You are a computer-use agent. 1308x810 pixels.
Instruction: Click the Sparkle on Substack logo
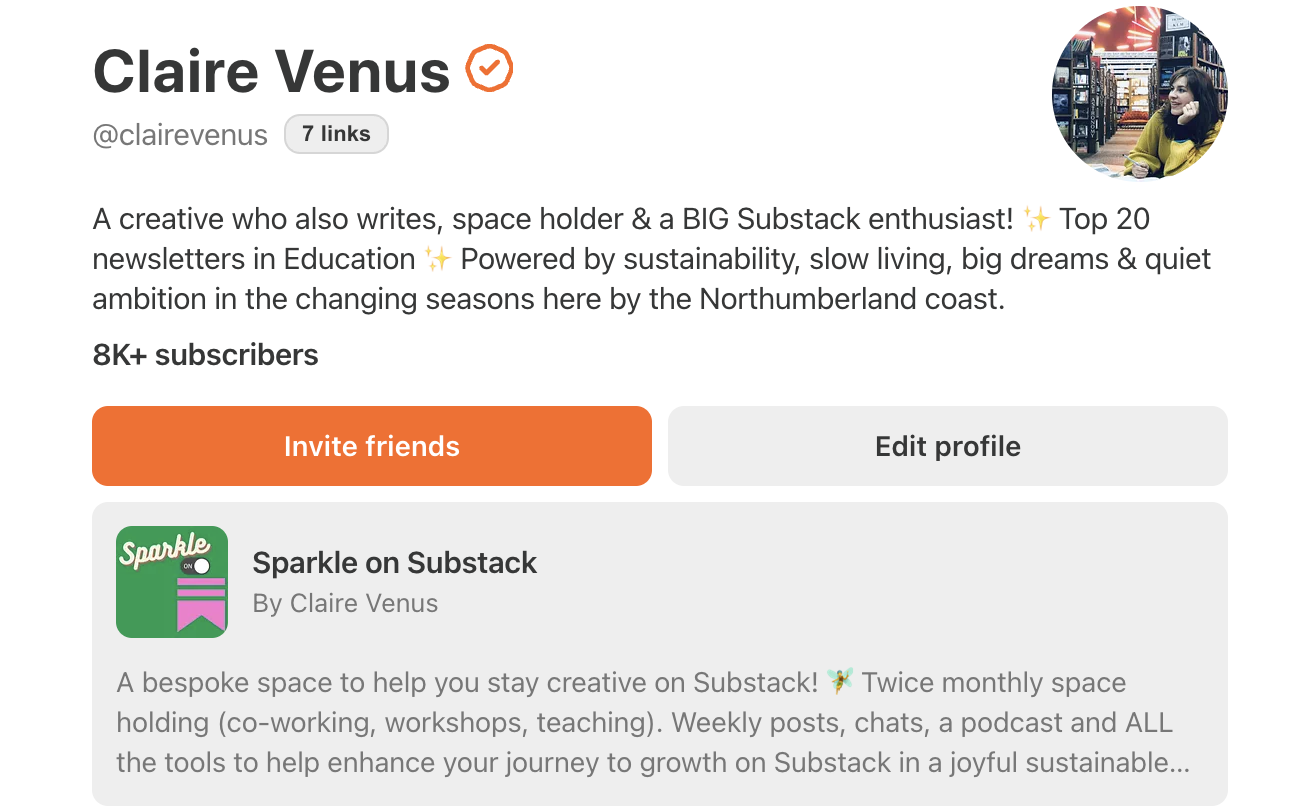pyautogui.click(x=171, y=582)
